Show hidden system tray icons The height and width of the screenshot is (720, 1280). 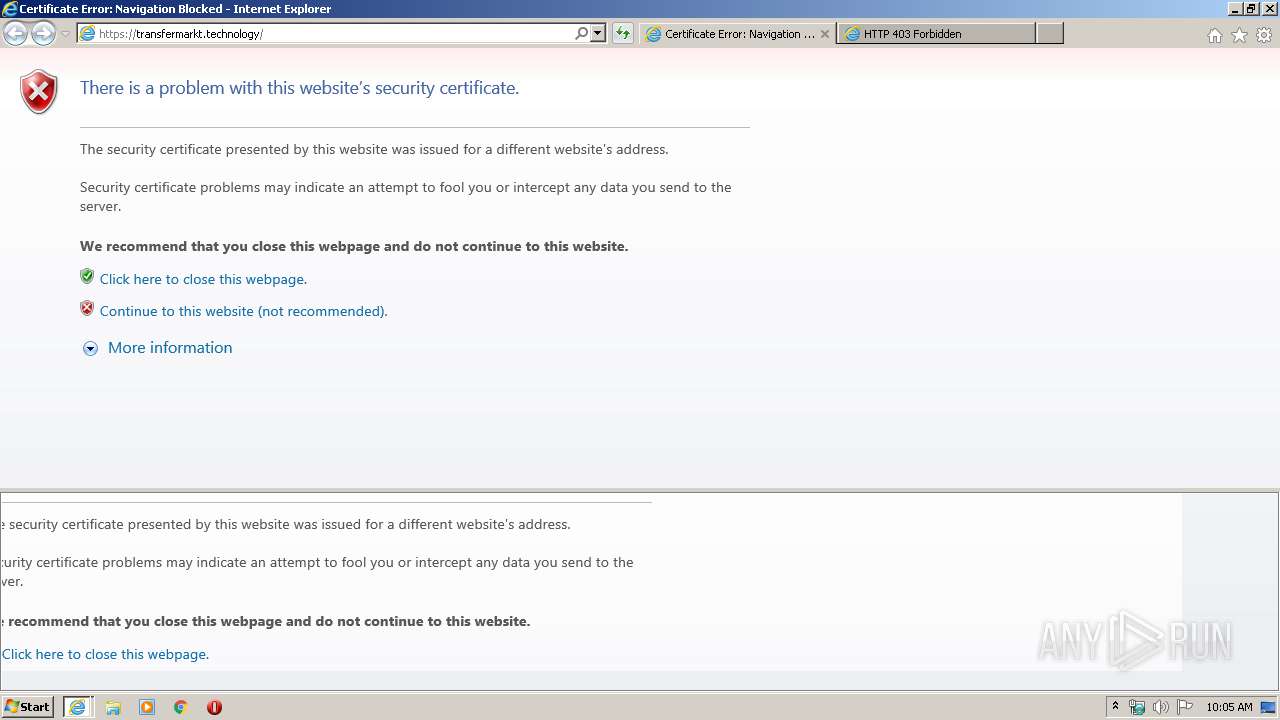coord(1115,706)
